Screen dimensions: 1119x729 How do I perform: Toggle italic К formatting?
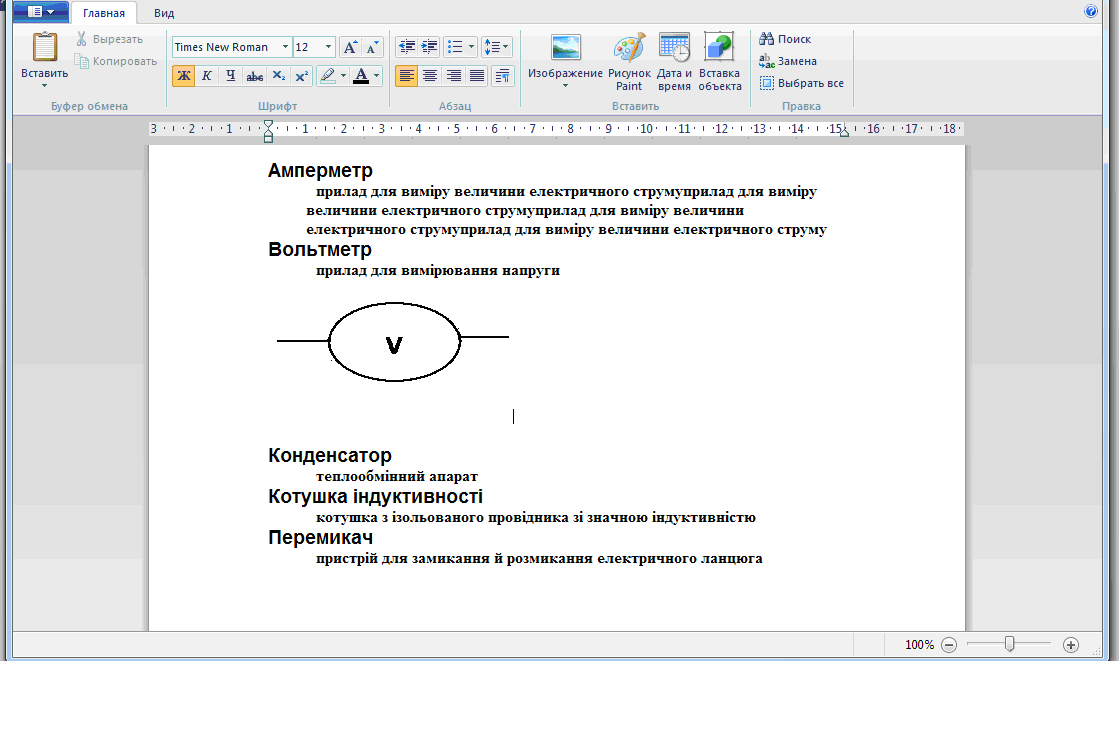point(207,76)
